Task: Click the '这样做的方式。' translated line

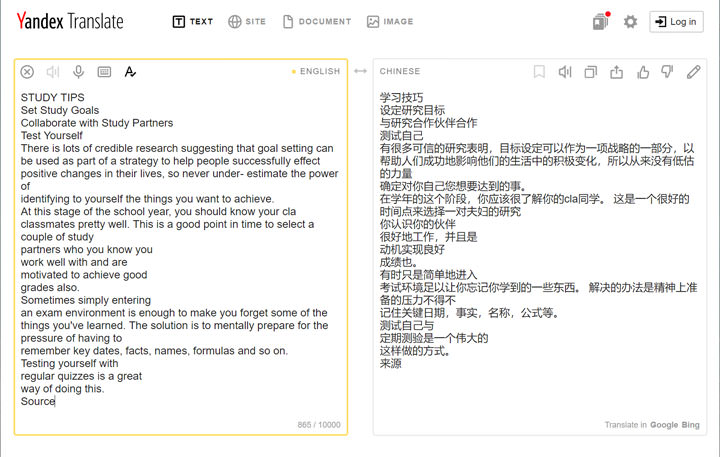Action: tap(415, 351)
